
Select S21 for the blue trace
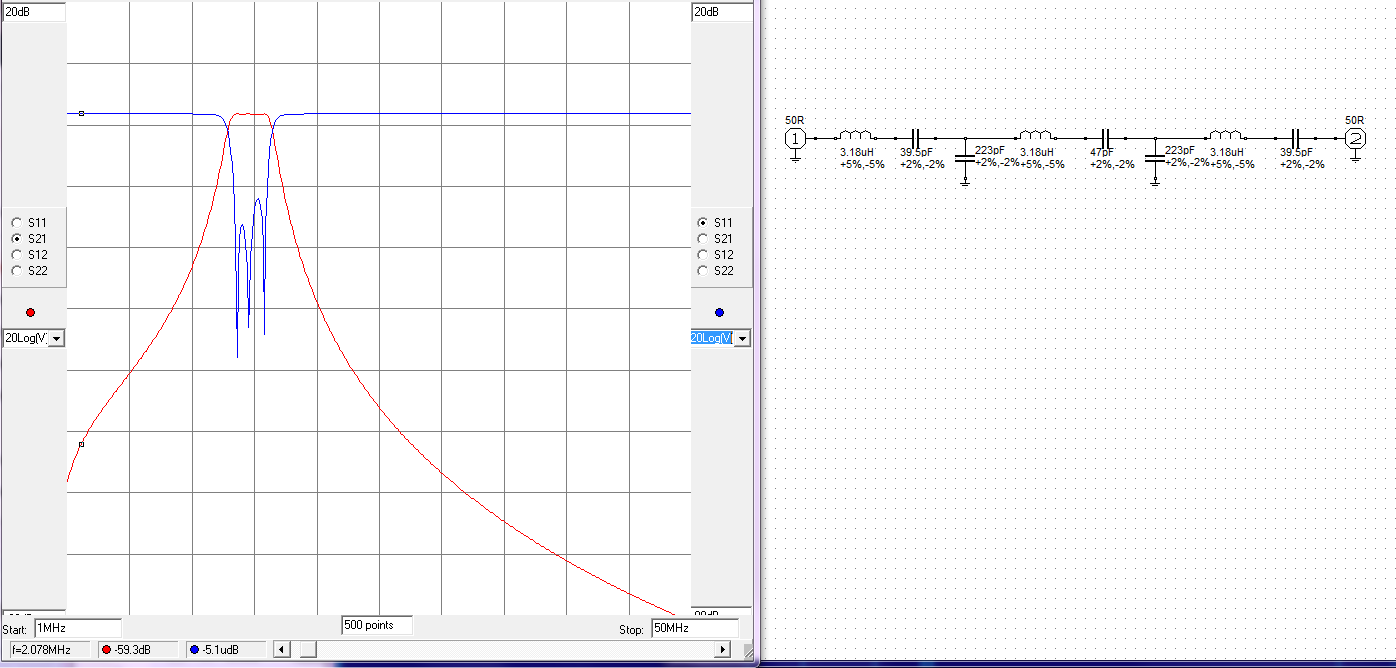[x=702, y=239]
